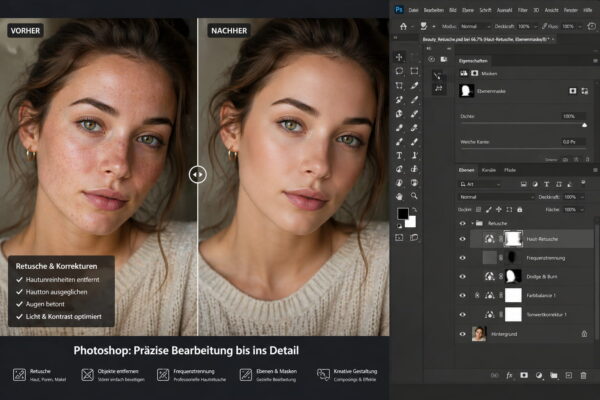The height and width of the screenshot is (400, 600).
Task: Filter layers by pixel layer icon
Action: pos(523,184)
